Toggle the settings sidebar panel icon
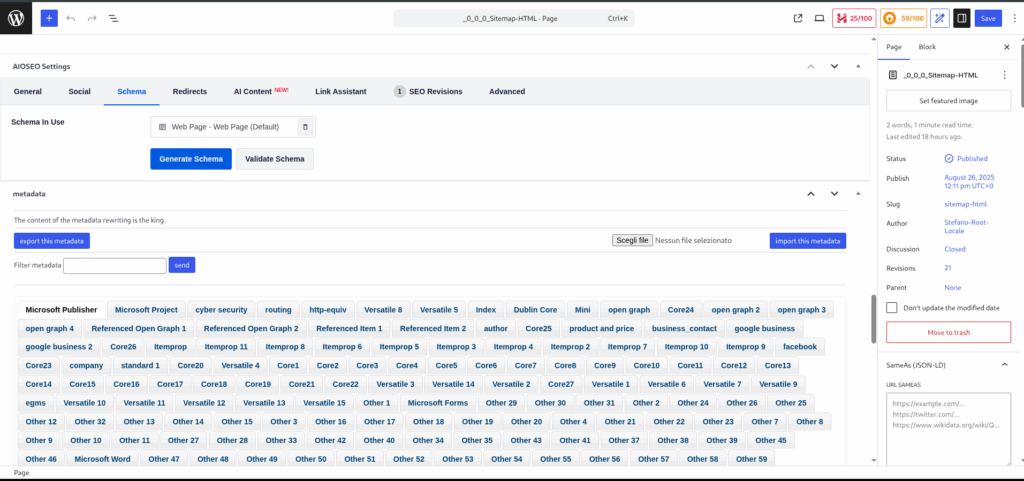The width and height of the screenshot is (1024, 481). 961,18
